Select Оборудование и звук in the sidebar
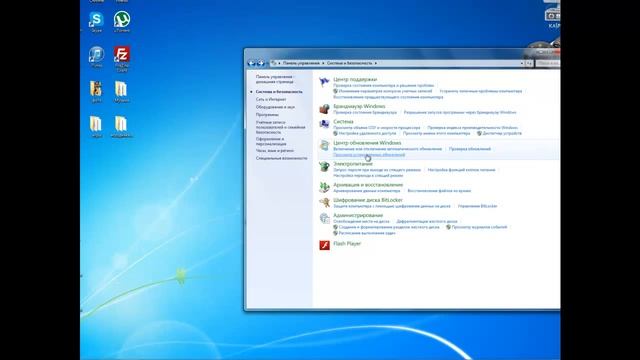Screen dimensions: 640x360 pos(275,107)
